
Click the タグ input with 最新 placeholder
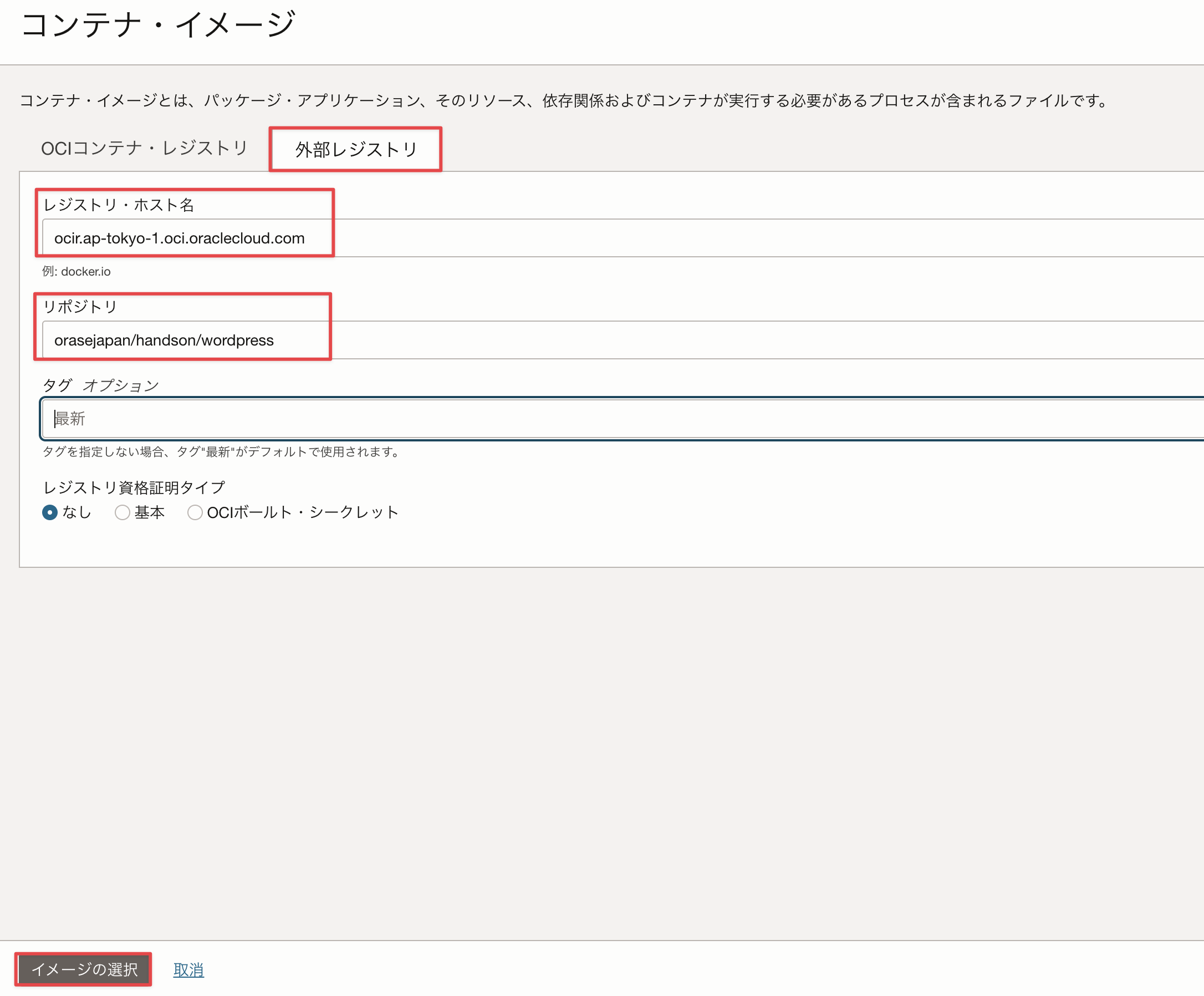(573, 419)
